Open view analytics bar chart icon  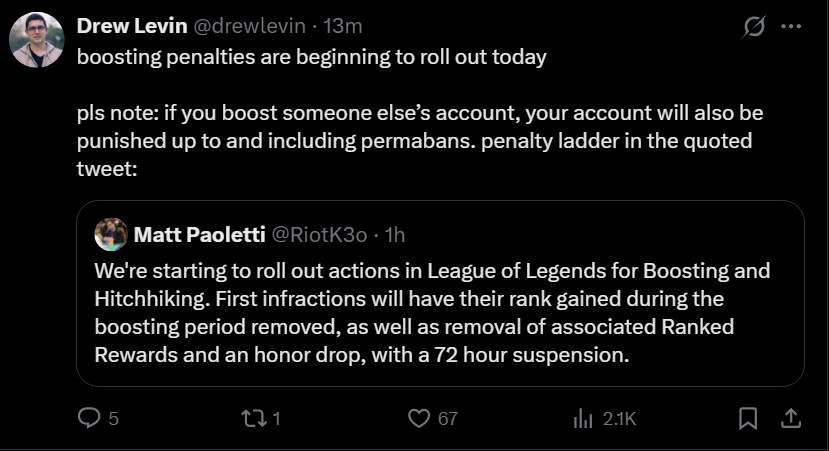coord(583,419)
